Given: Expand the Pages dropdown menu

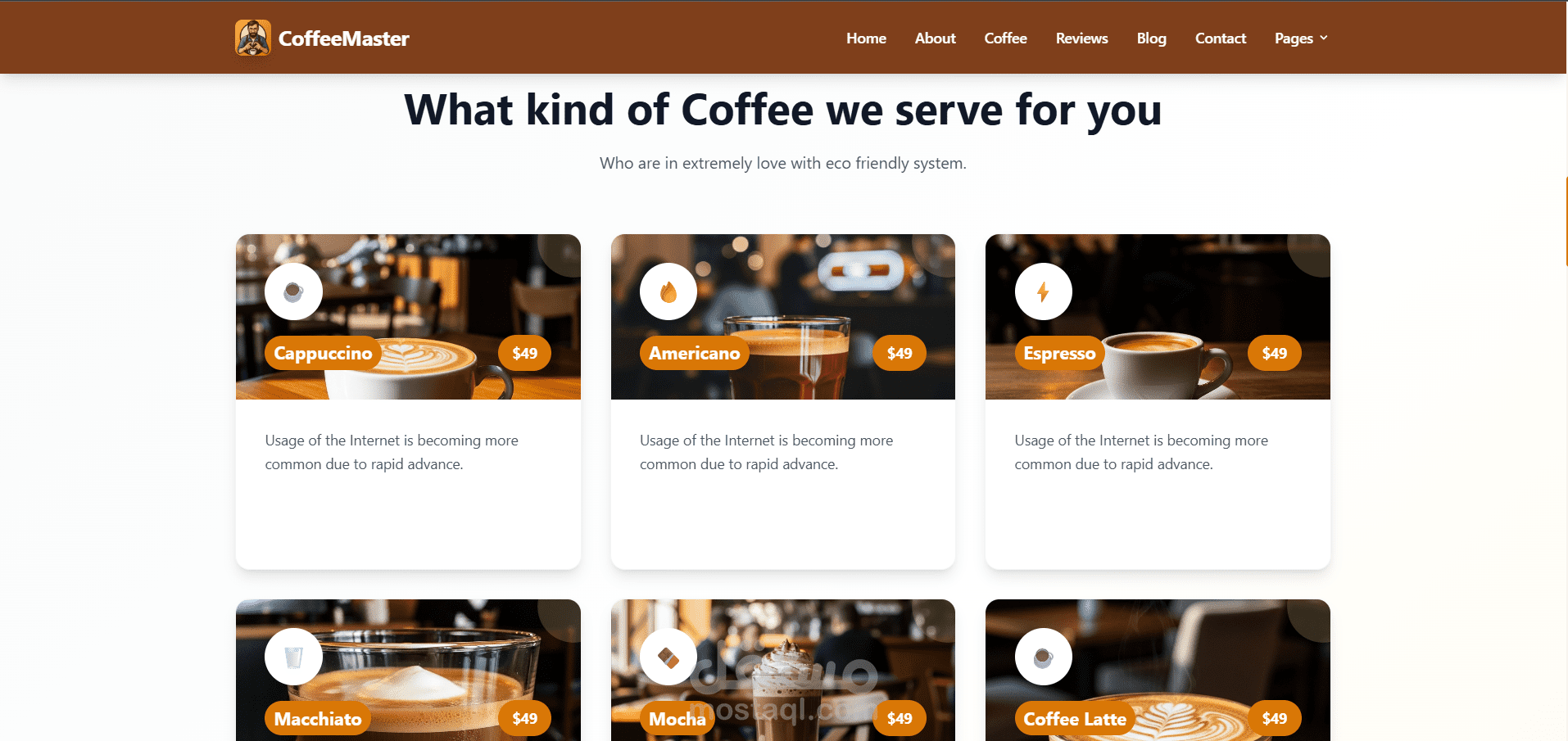Looking at the screenshot, I should pos(1301,38).
